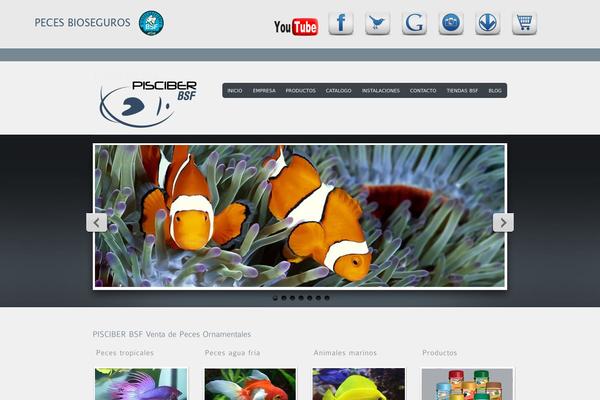The height and width of the screenshot is (400, 600).
Task: Click the Google 'G' icon
Action: click(x=414, y=23)
